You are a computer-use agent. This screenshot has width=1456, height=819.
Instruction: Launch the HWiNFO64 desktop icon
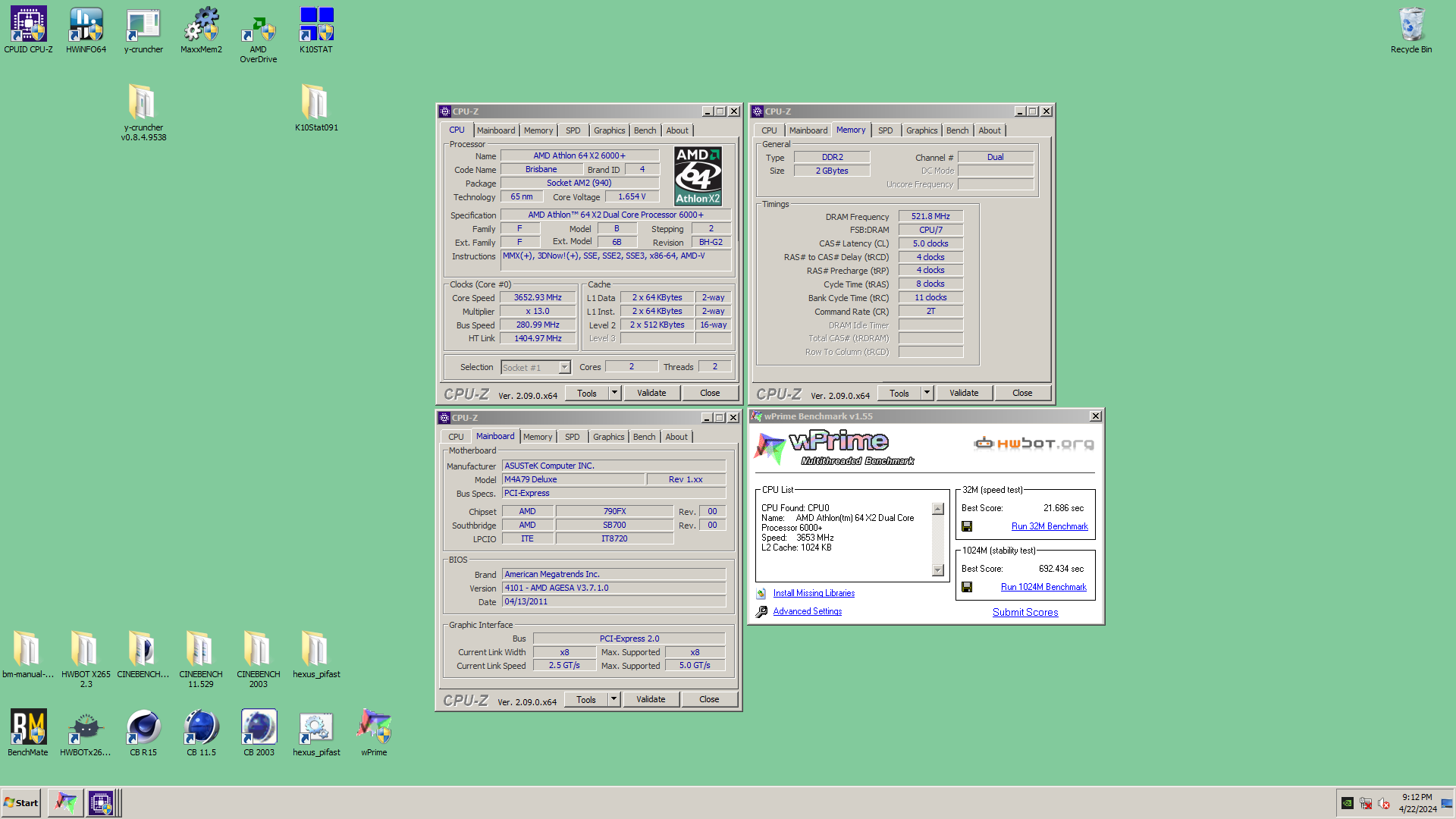point(86,30)
